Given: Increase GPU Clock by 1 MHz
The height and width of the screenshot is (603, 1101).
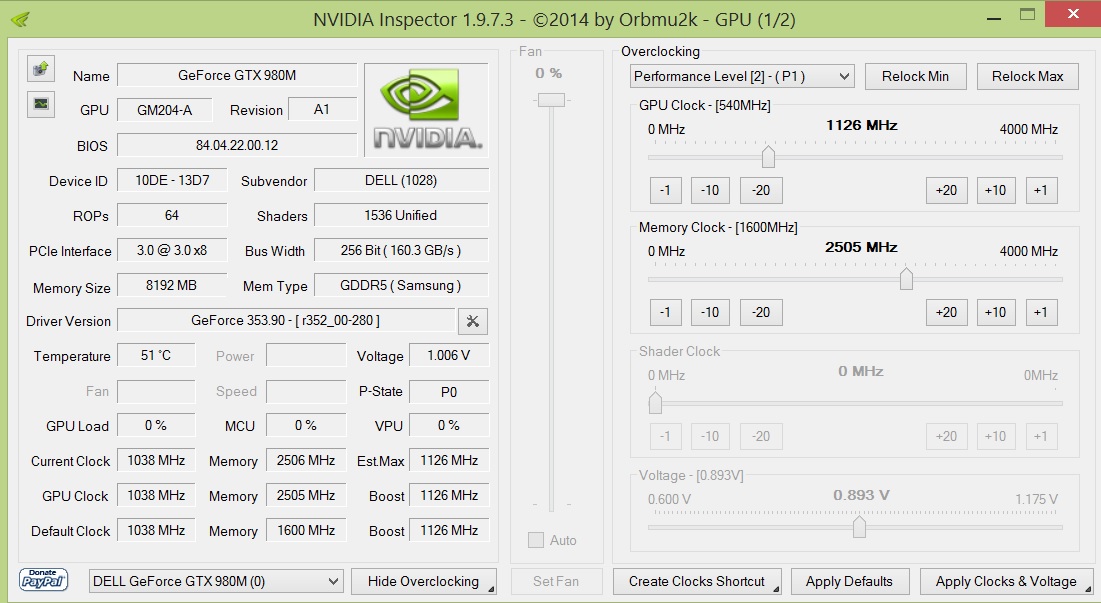Looking at the screenshot, I should point(1041,190).
